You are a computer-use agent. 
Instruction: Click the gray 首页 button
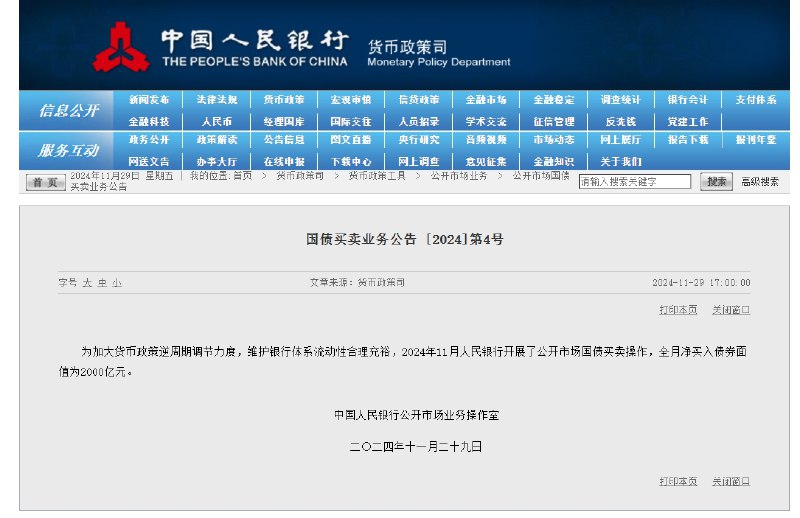coord(45,182)
